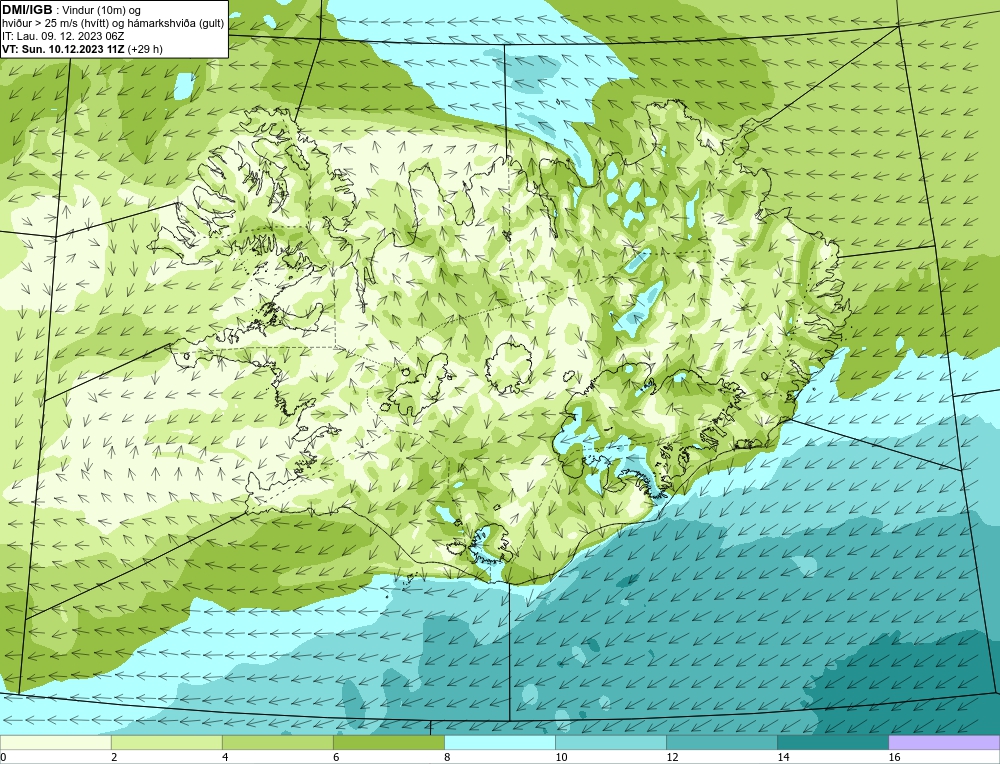Click the 'IT: Lau. 09. 12. 2023 06Z' line
Viewport: 1000px width, 764px height.
[63, 36]
